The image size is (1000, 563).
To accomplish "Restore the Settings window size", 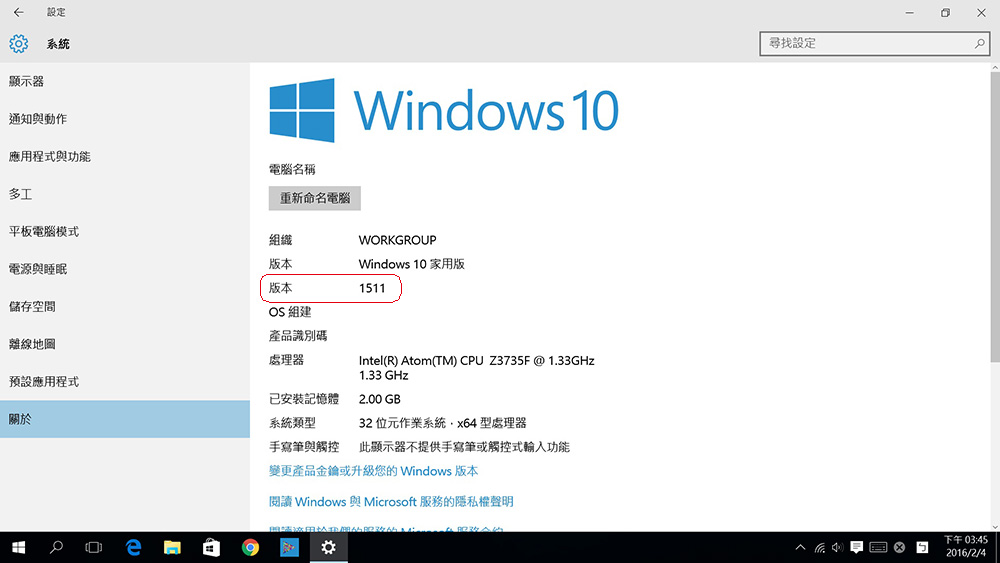I will pyautogui.click(x=945, y=12).
